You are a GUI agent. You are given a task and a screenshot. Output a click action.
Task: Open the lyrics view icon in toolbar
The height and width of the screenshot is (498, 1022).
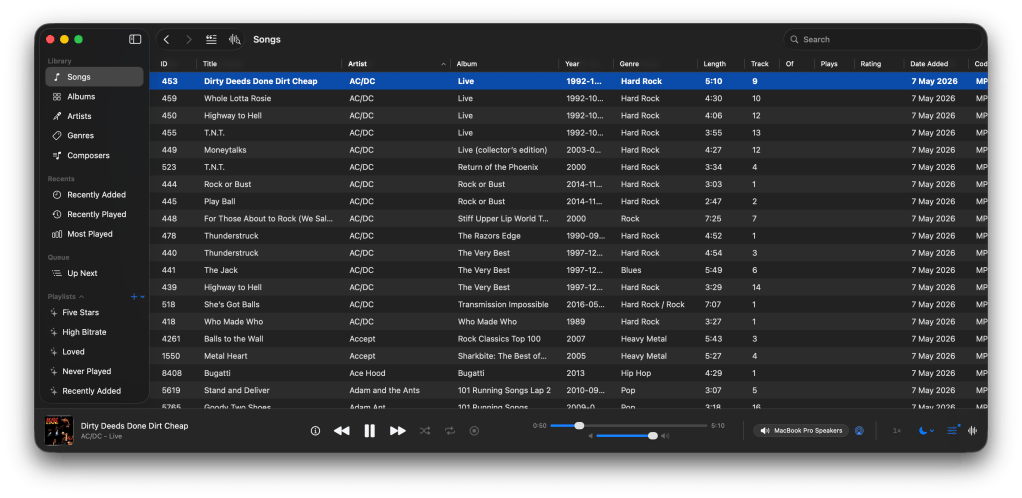pos(211,39)
